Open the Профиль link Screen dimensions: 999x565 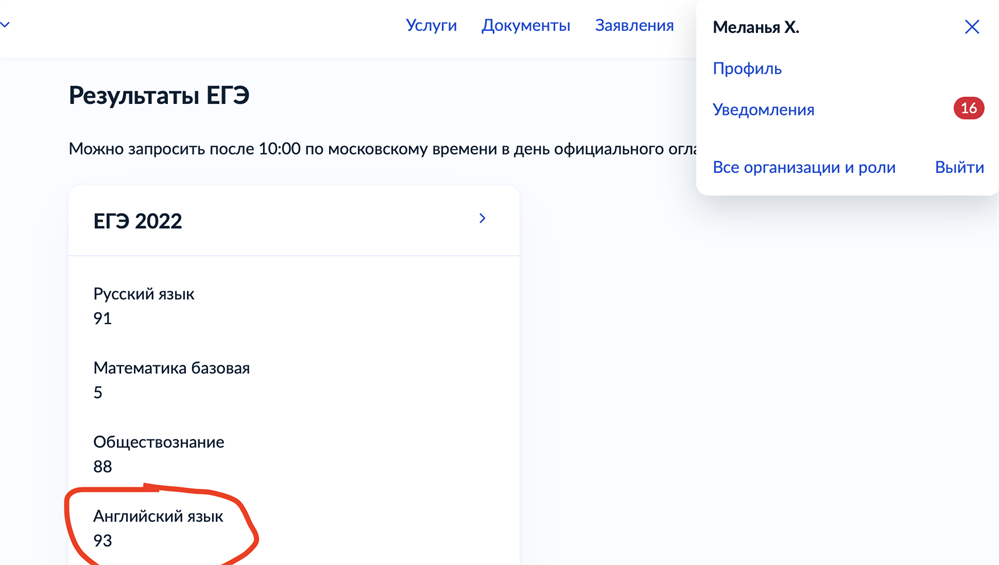pos(747,68)
